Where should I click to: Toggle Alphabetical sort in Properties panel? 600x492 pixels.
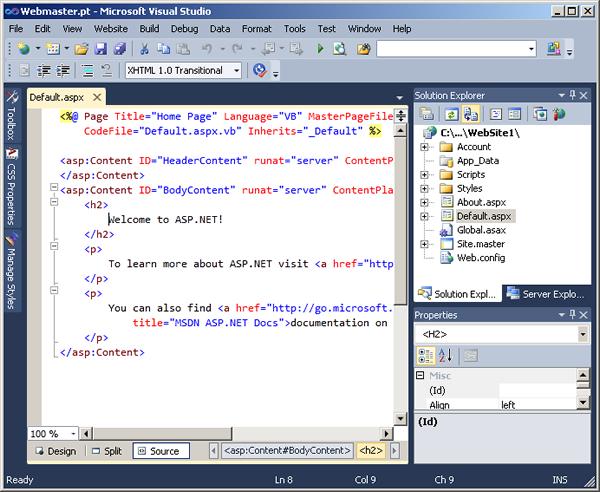[445, 356]
